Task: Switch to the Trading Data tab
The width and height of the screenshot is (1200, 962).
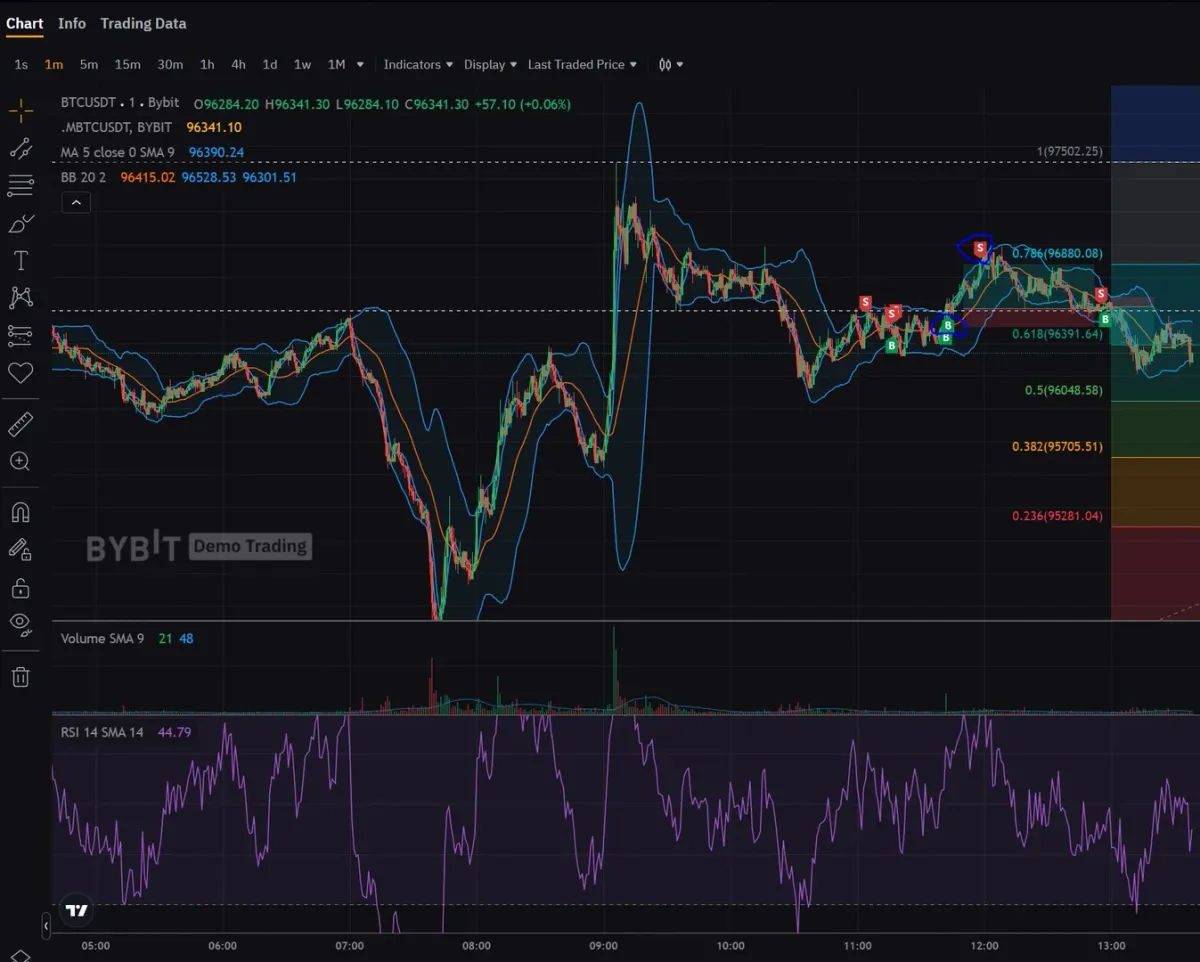Action: 143,23
